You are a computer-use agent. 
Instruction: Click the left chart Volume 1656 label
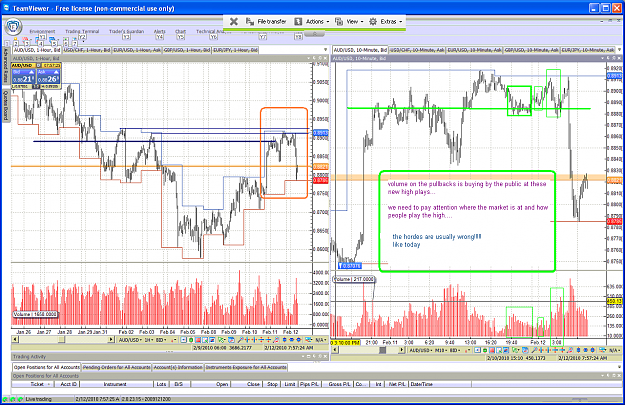pos(35,314)
